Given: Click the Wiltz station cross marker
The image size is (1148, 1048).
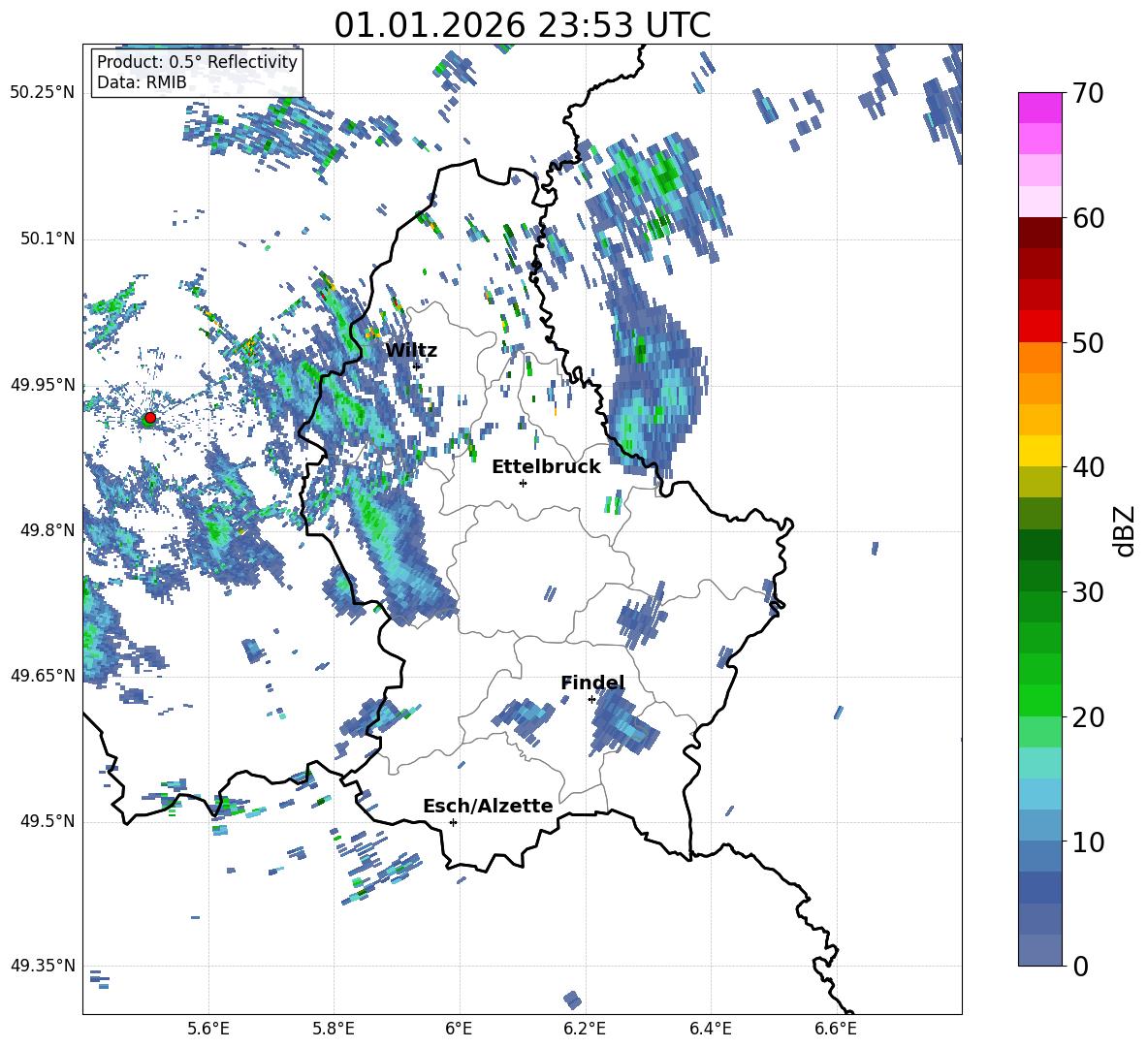Looking at the screenshot, I should coord(417,365).
